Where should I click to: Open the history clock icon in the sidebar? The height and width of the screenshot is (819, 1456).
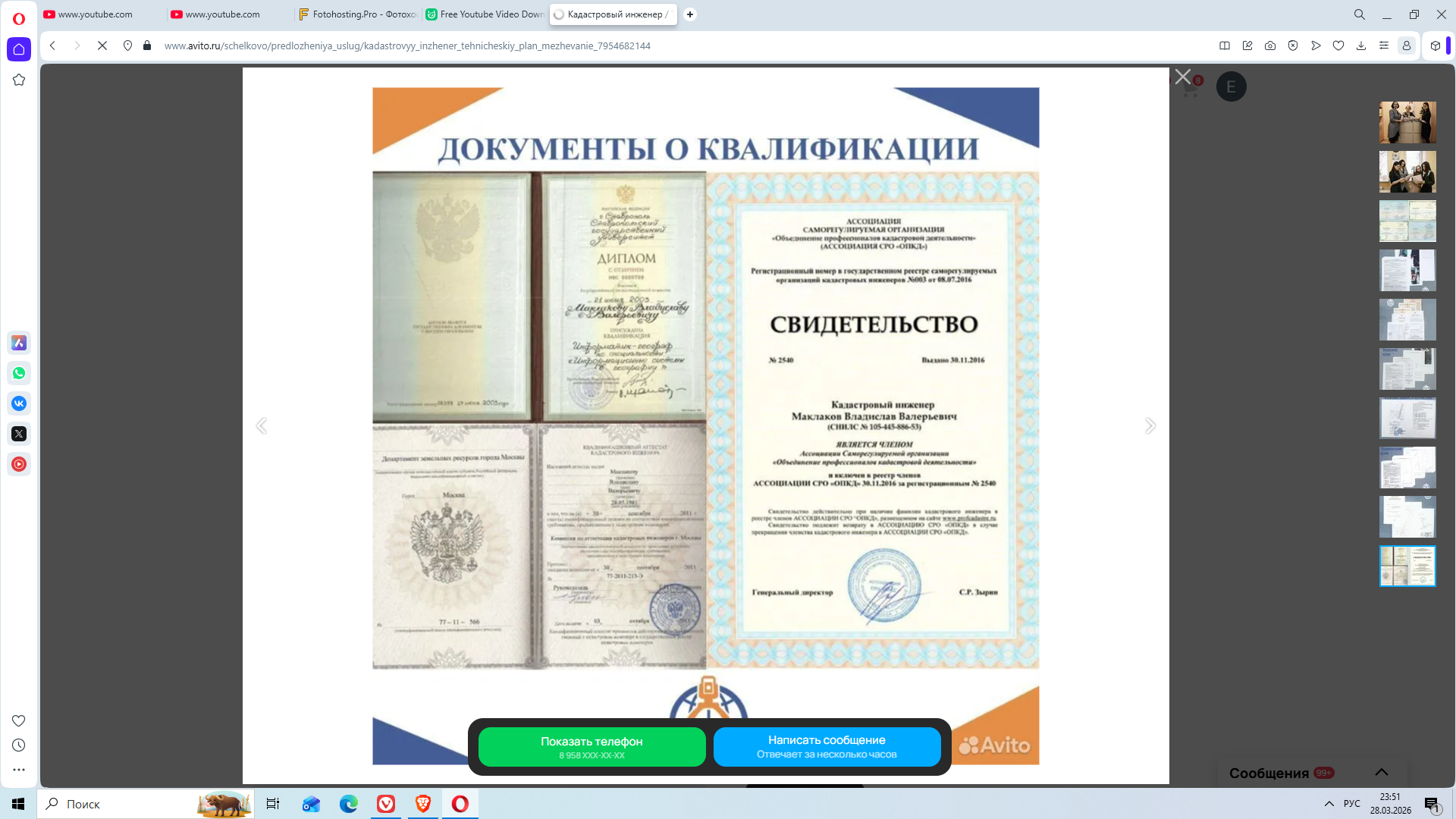19,745
